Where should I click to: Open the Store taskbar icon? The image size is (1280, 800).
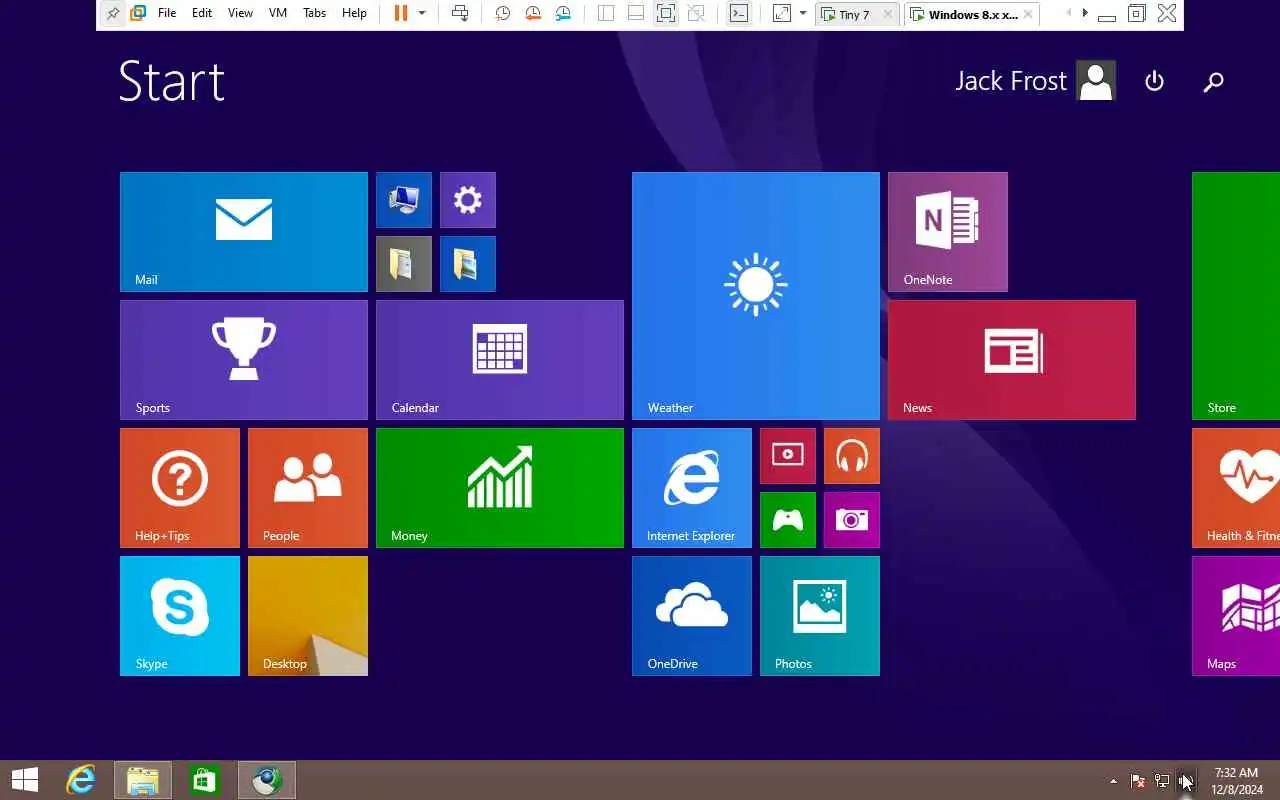tap(204, 780)
